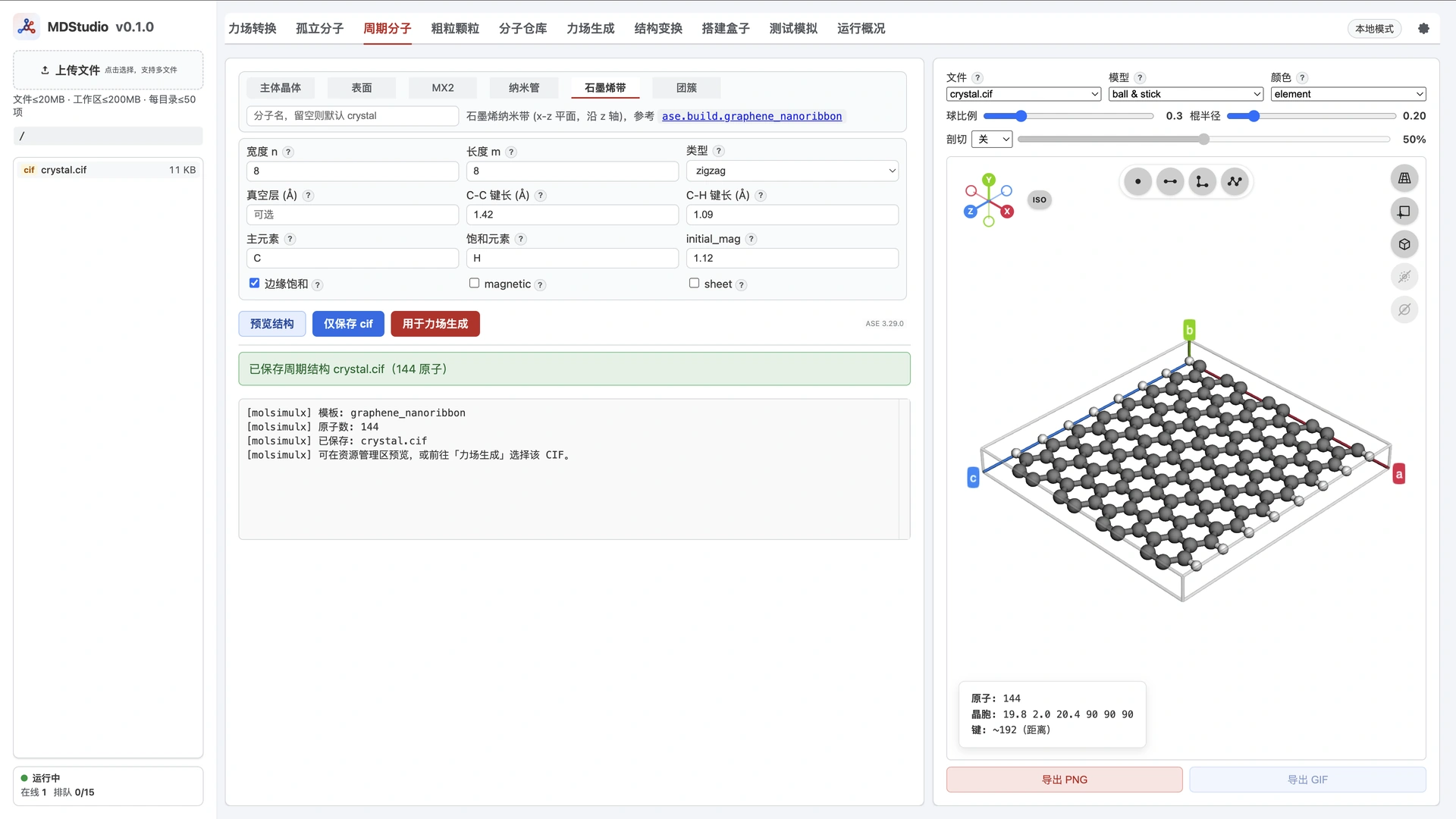Open the 模型 ball & stick dropdown
1456x819 pixels.
tap(1186, 94)
